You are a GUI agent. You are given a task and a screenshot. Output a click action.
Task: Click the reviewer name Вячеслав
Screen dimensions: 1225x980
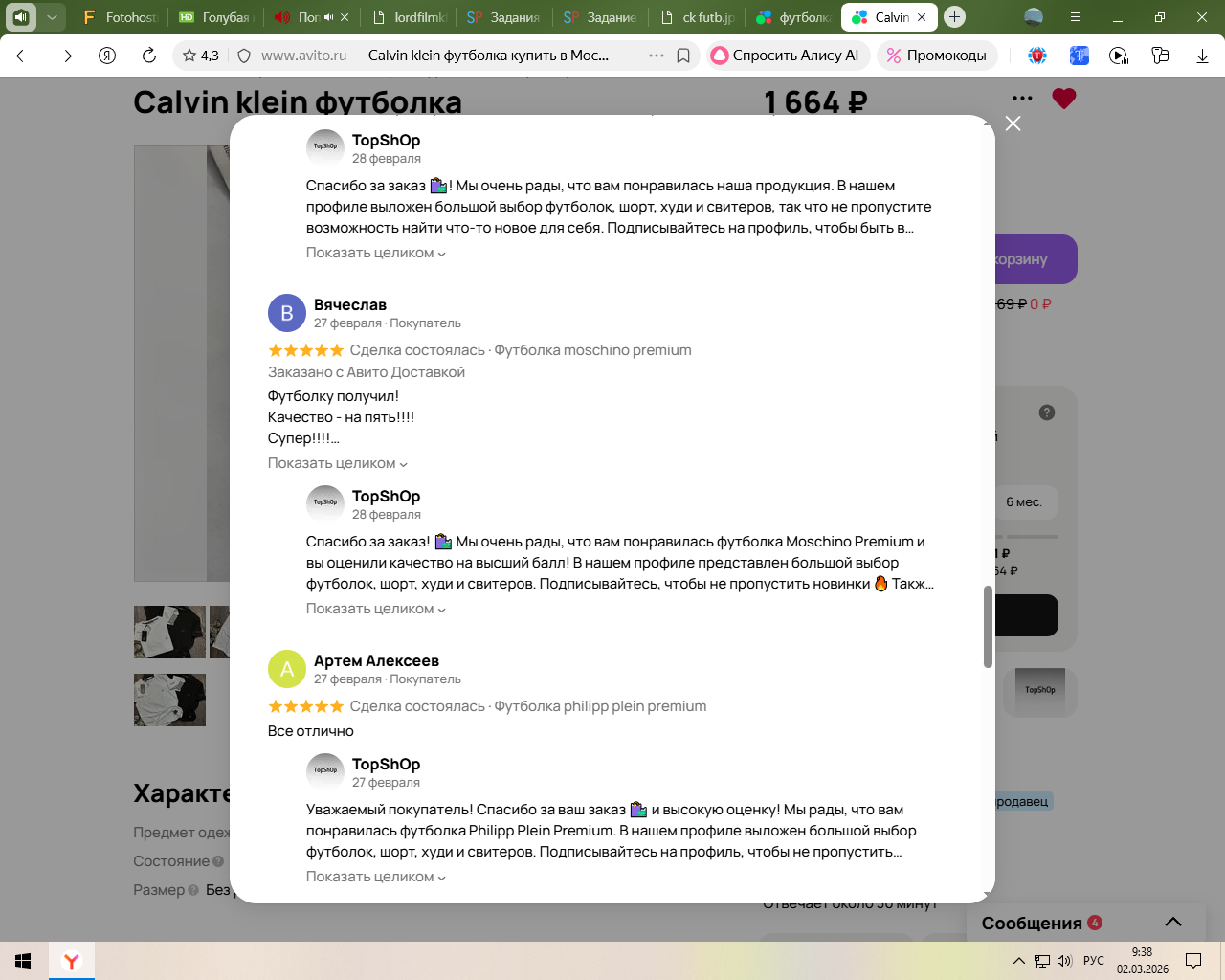pyautogui.click(x=350, y=304)
